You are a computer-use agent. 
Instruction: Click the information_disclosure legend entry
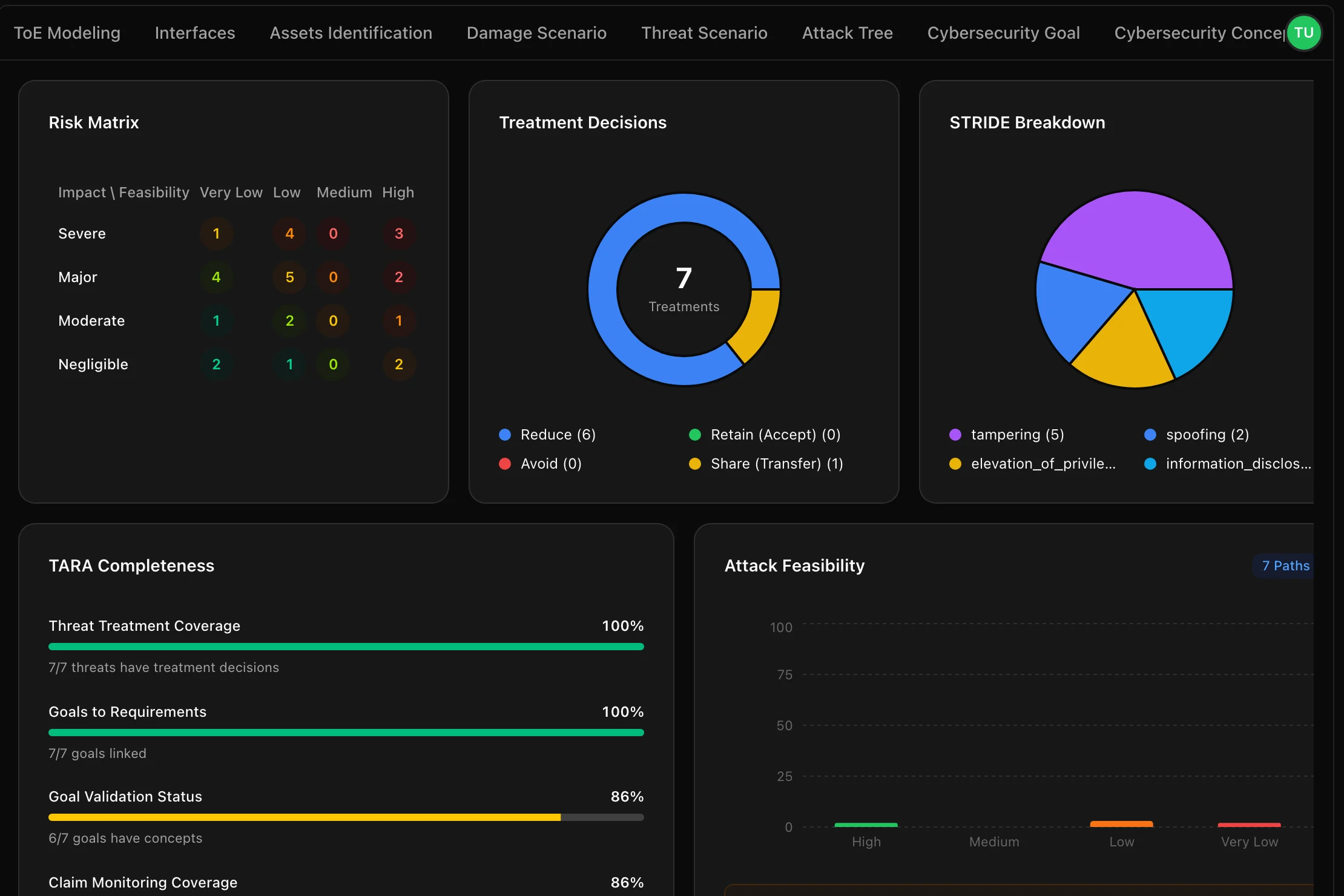tap(1228, 464)
